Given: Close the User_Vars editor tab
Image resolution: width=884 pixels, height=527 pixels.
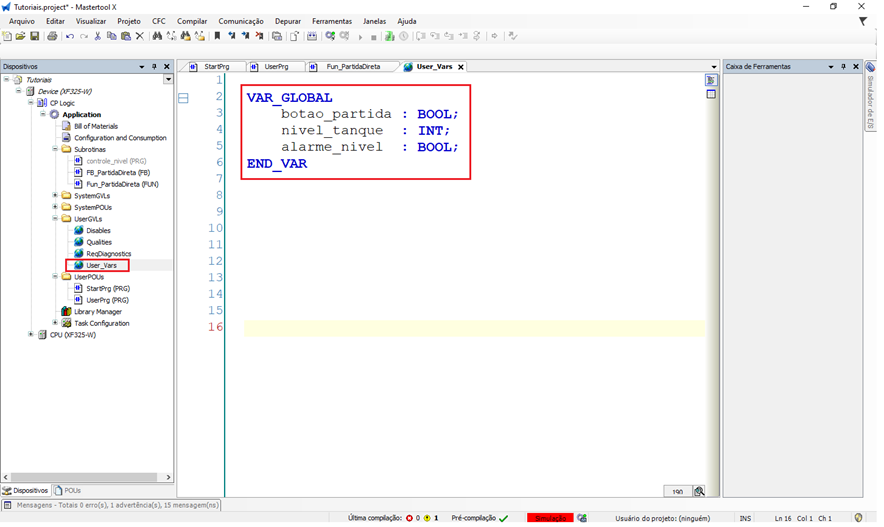Looking at the screenshot, I should [461, 67].
